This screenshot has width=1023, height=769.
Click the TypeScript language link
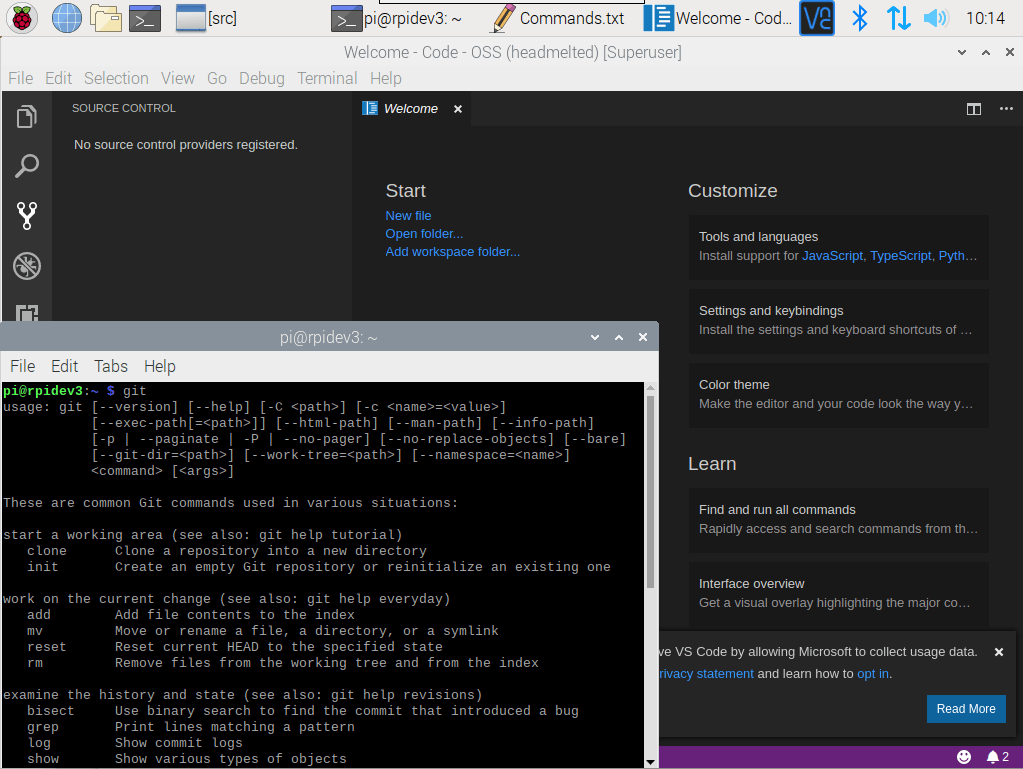(900, 256)
